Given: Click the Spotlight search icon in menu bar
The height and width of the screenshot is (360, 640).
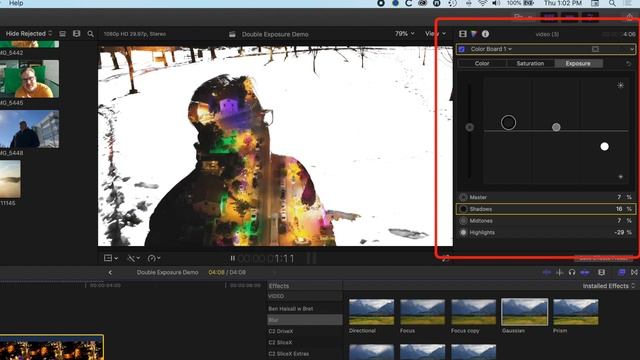Looking at the screenshot, I should tap(612, 3).
